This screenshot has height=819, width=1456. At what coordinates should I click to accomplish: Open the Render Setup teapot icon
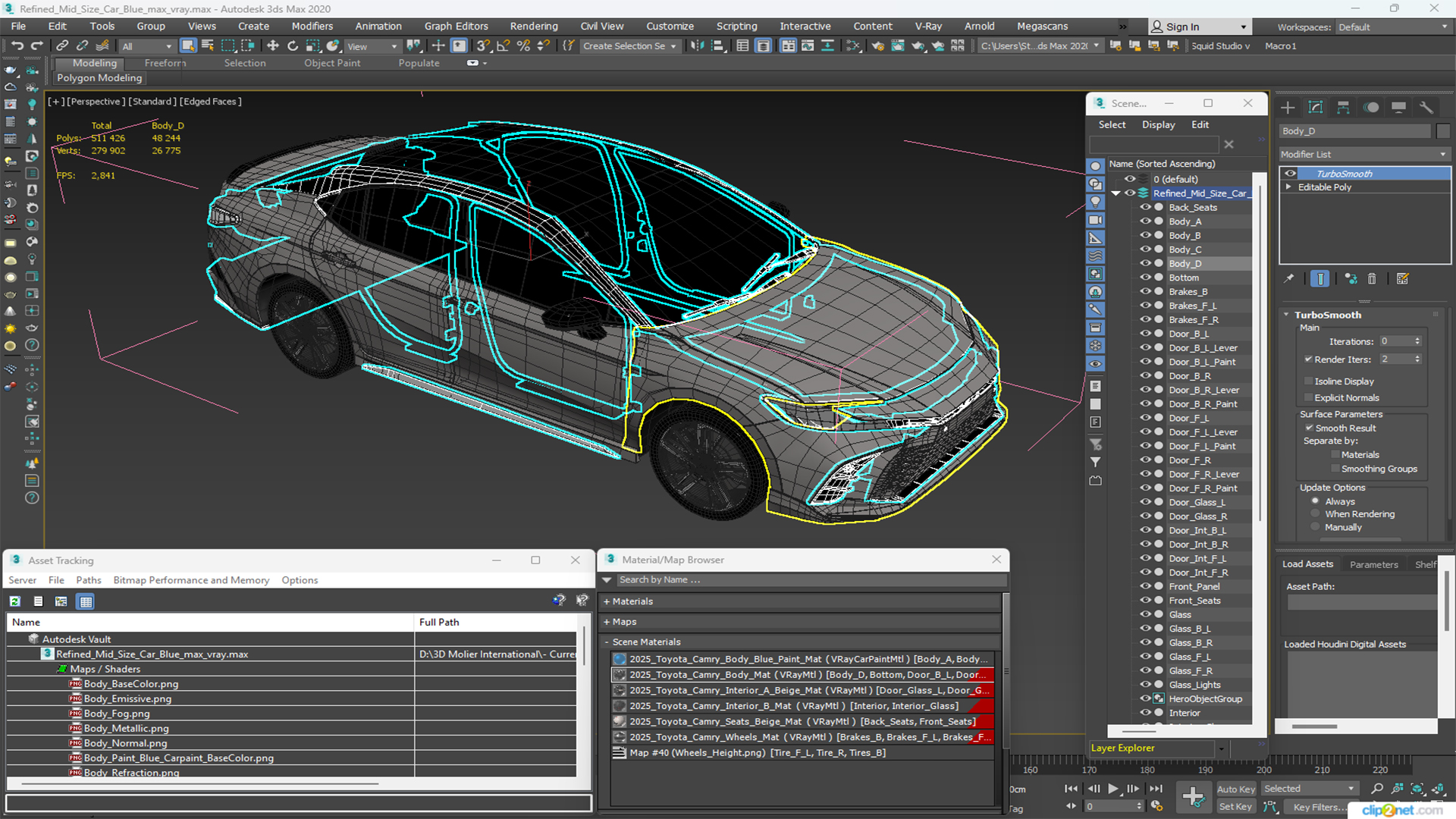(877, 46)
